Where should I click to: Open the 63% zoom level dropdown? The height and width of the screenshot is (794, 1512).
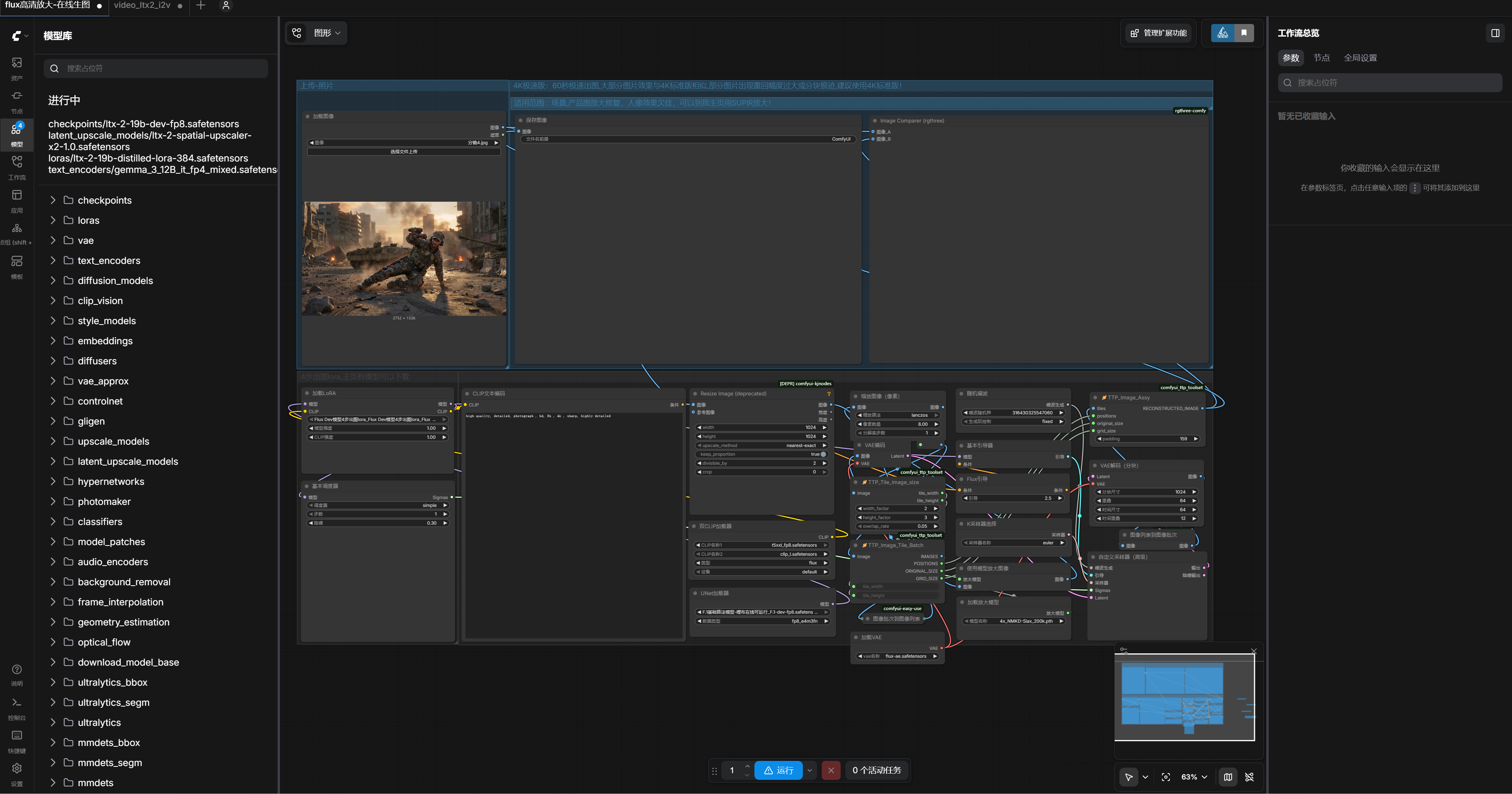(x=1195, y=777)
